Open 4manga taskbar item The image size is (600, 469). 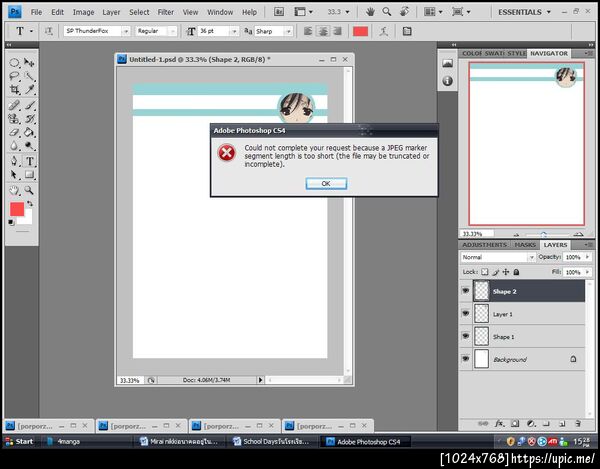(x=69, y=441)
